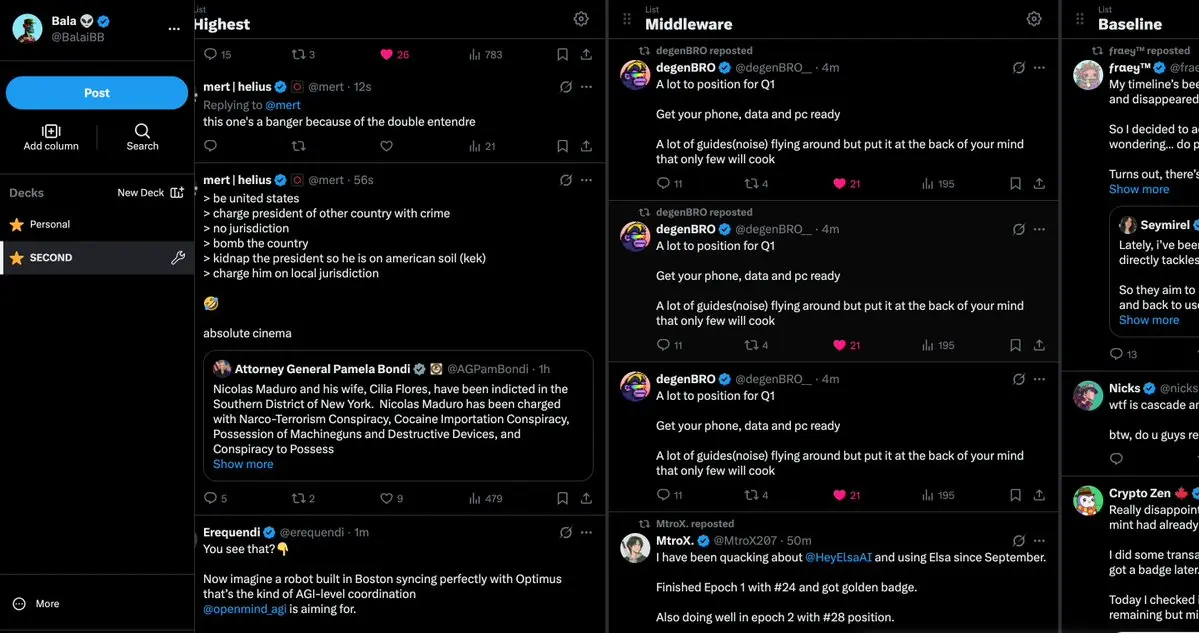The image size is (1199, 633).
Task: Like mert's double entendre reply
Action: coord(386,146)
